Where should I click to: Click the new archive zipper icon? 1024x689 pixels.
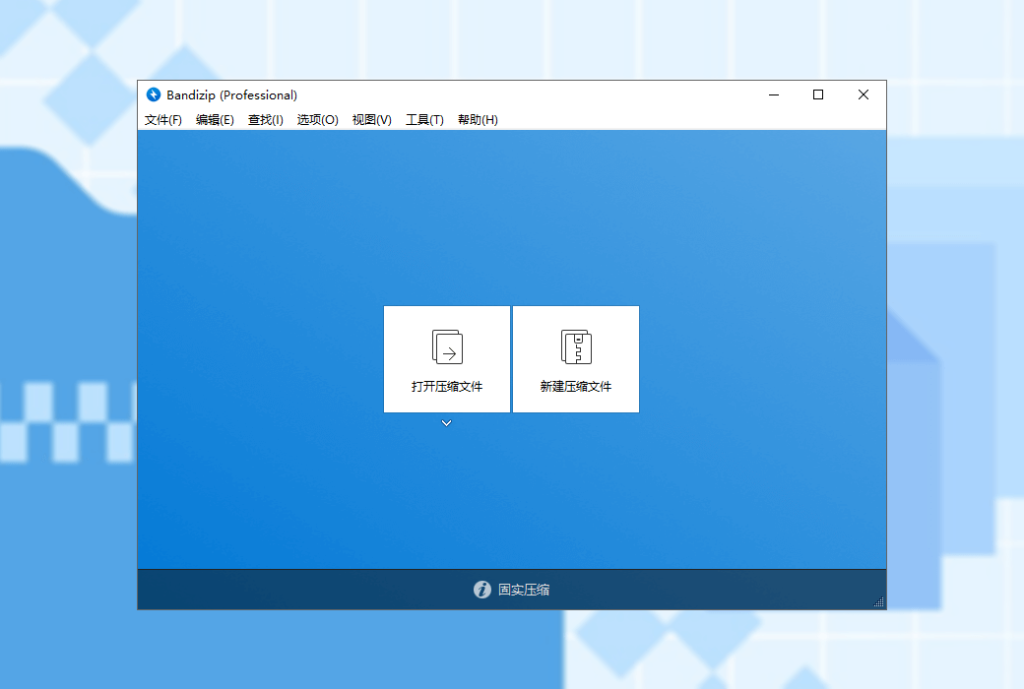(x=576, y=347)
